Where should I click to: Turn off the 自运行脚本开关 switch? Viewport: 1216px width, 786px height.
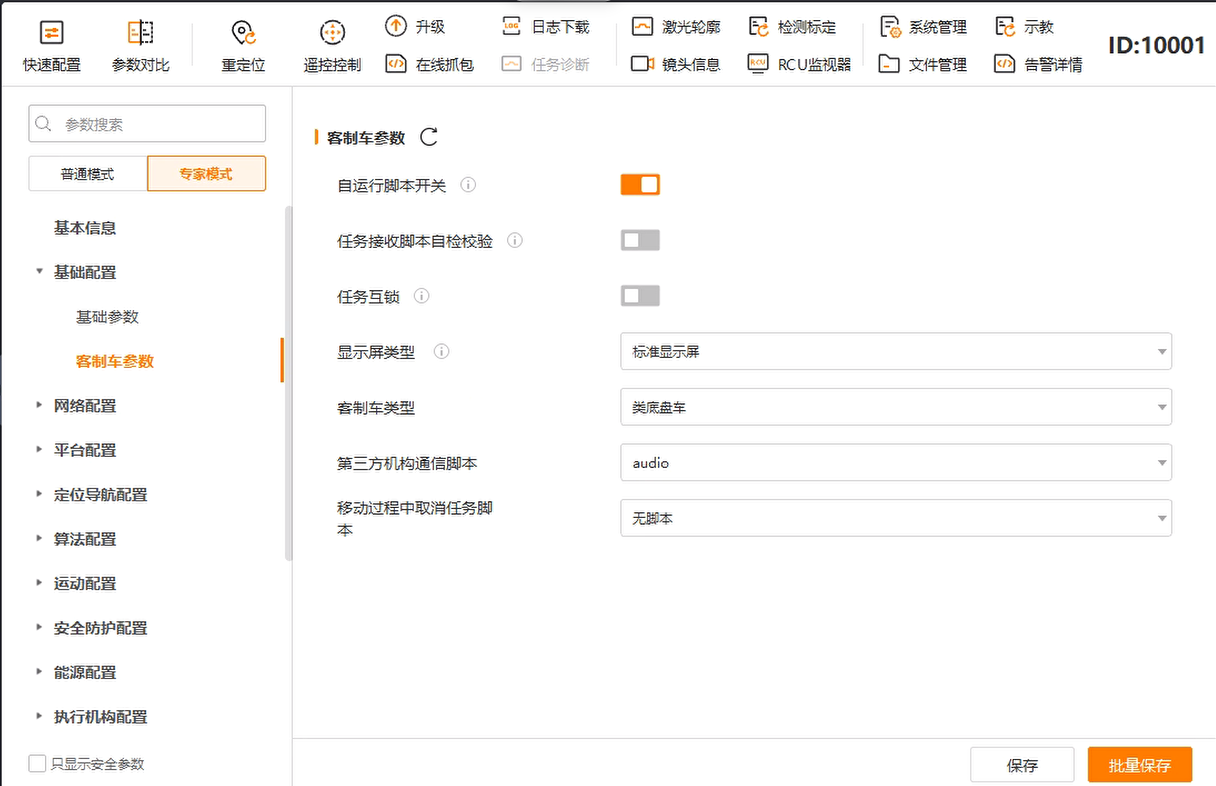click(x=640, y=185)
